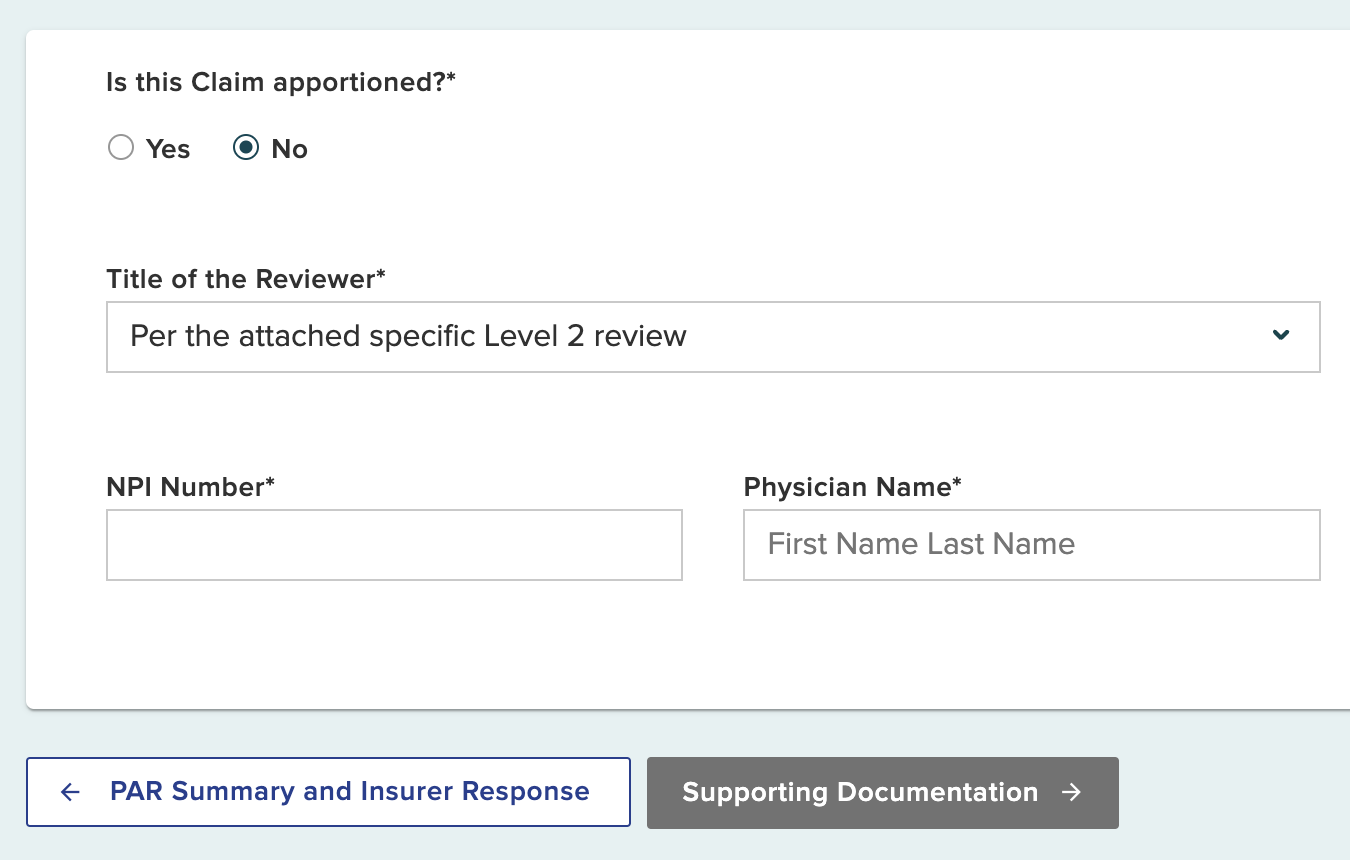The image size is (1350, 860).
Task: Select the "Yes" radio button
Action: [x=121, y=147]
